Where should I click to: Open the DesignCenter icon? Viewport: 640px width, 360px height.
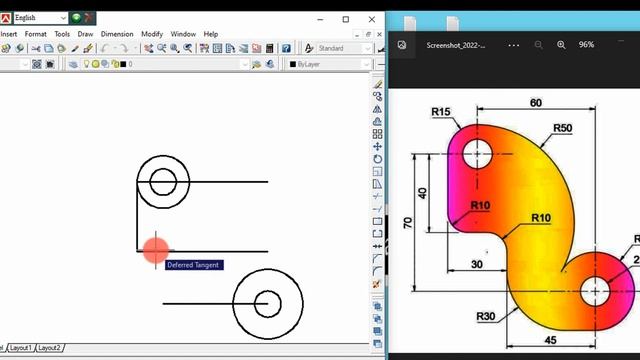click(x=217, y=49)
